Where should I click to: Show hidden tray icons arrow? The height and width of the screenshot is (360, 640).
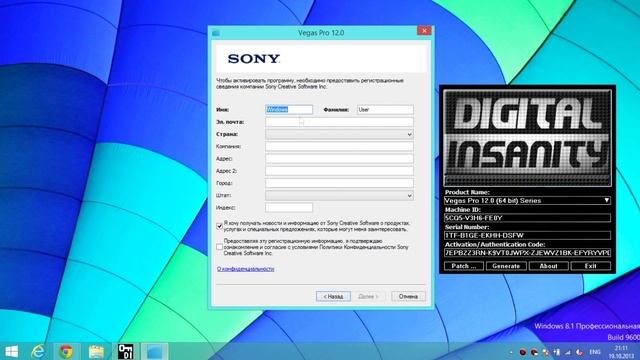point(511,352)
